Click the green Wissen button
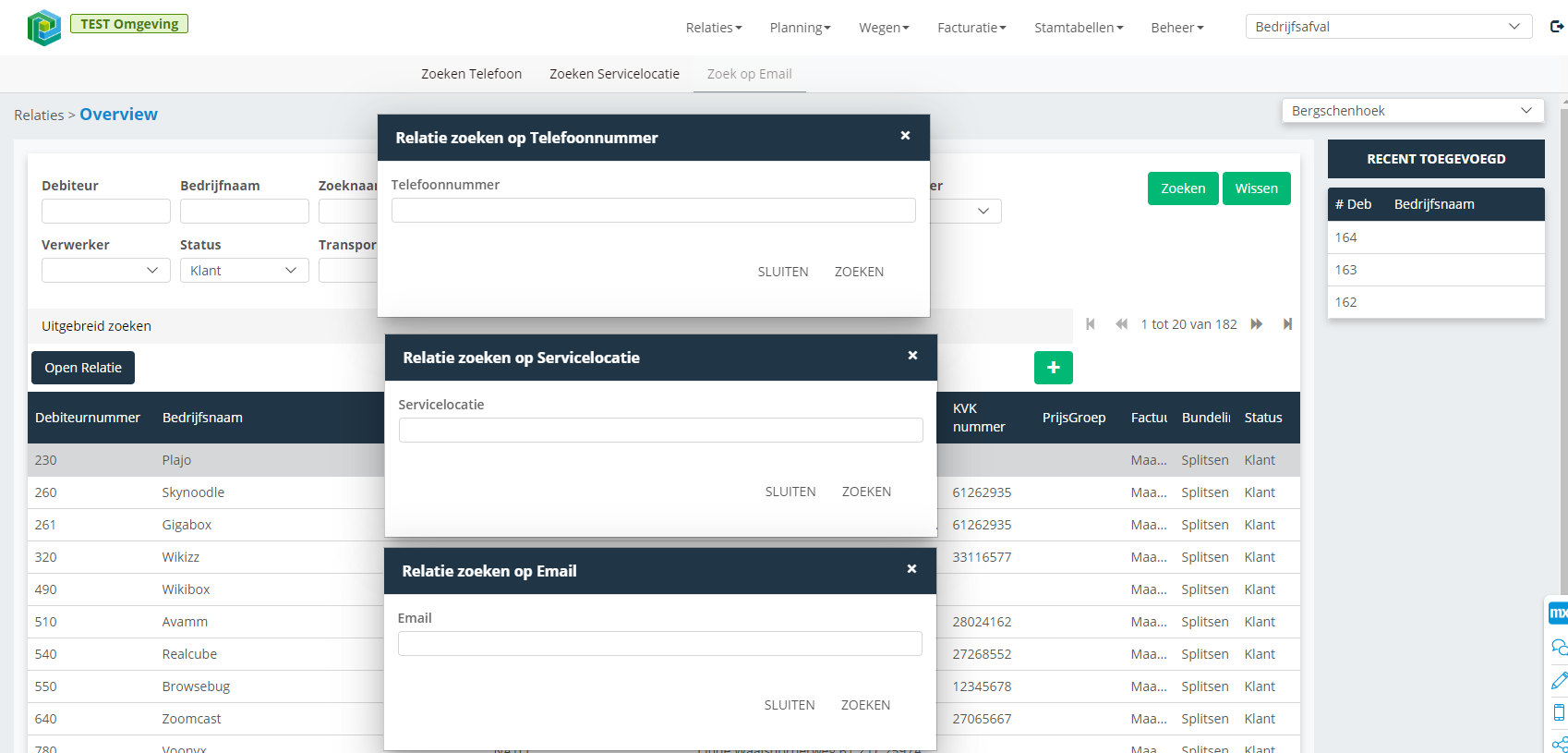The width and height of the screenshot is (1568, 753). pos(1257,188)
